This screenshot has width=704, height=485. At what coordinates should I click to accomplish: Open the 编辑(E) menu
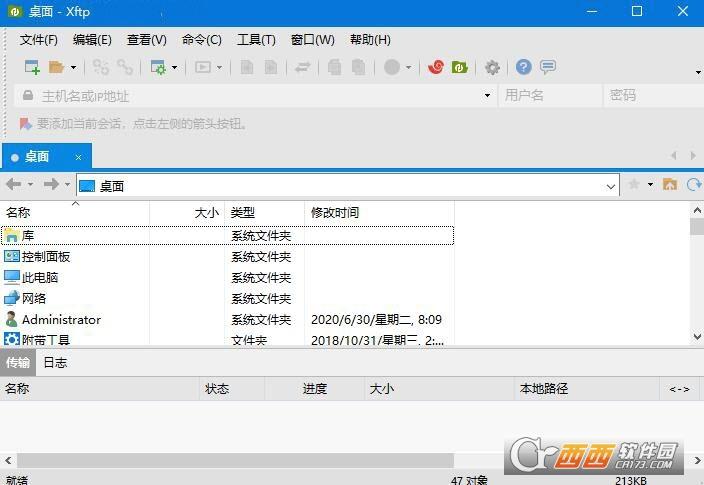pyautogui.click(x=92, y=40)
